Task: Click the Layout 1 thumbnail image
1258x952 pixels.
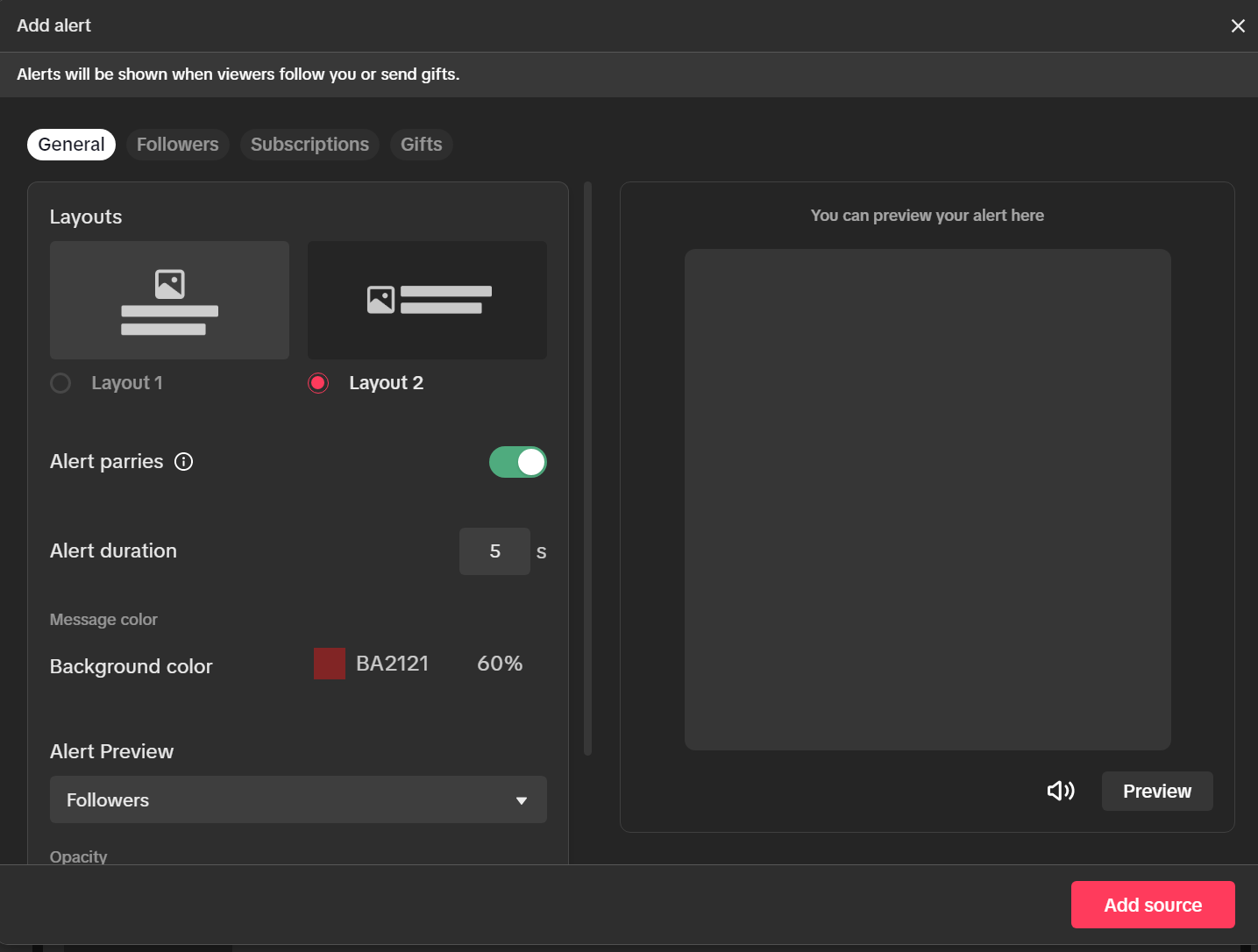Action: [169, 300]
